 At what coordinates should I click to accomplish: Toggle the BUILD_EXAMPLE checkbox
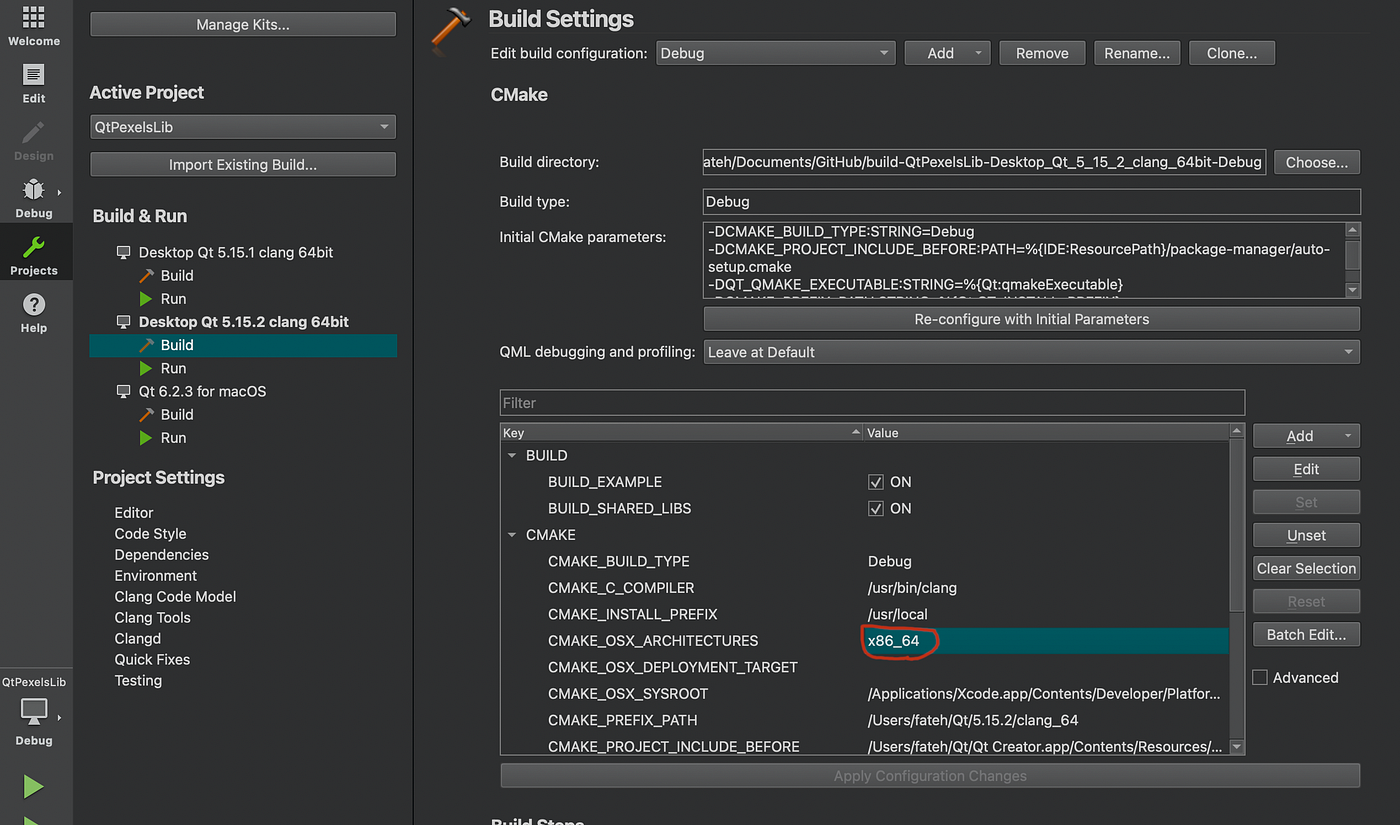(876, 482)
